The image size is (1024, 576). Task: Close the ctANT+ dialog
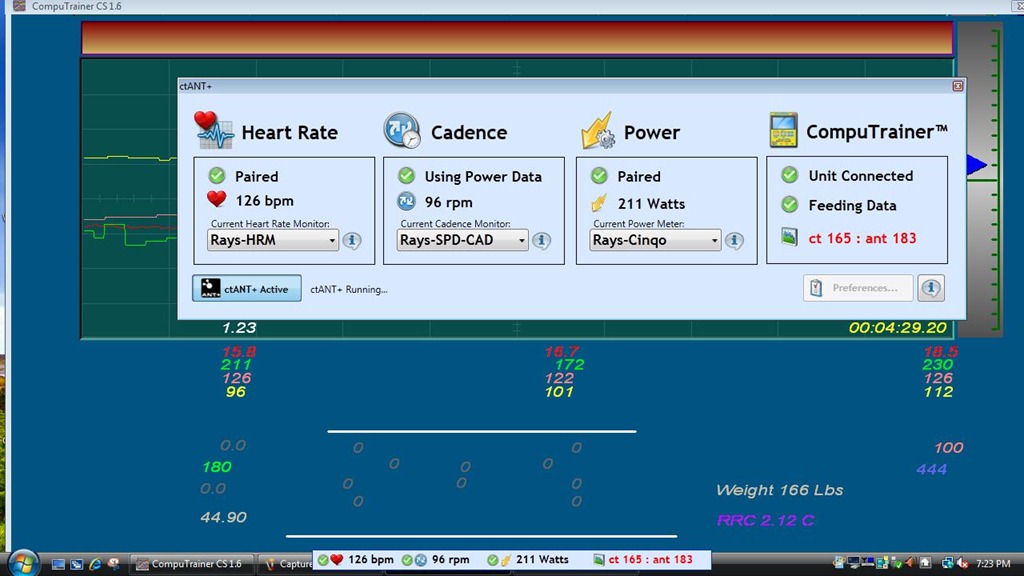pos(957,86)
